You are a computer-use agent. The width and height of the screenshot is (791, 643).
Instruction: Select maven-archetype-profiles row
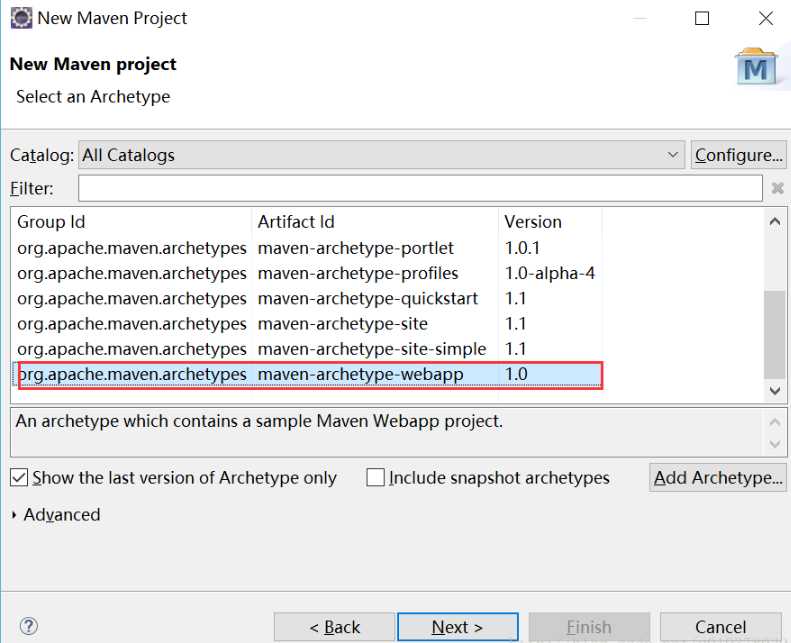click(307, 273)
